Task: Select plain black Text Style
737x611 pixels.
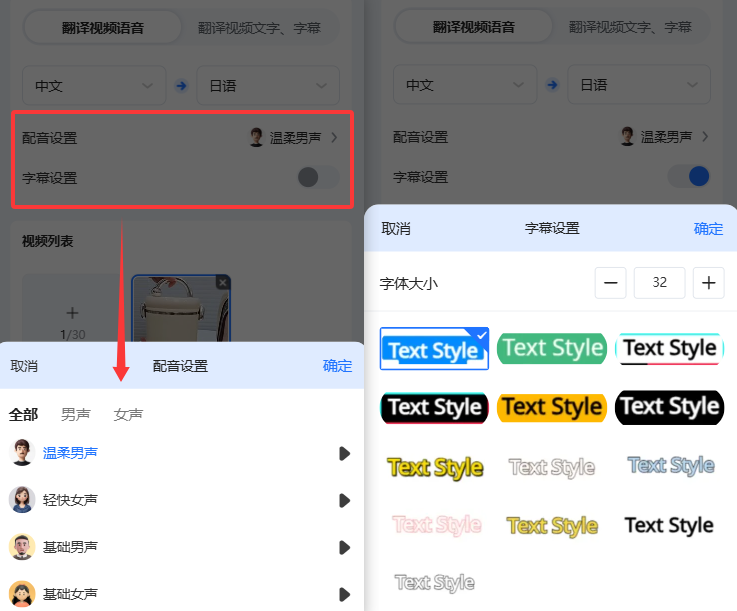Action: [x=669, y=525]
